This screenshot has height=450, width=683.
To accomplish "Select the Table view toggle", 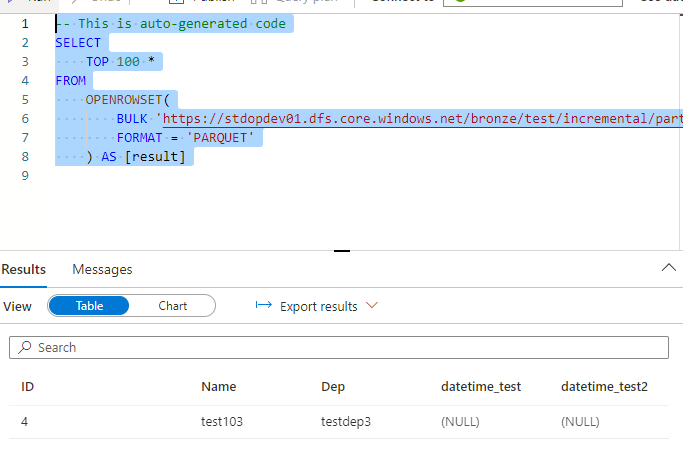I will pyautogui.click(x=89, y=306).
